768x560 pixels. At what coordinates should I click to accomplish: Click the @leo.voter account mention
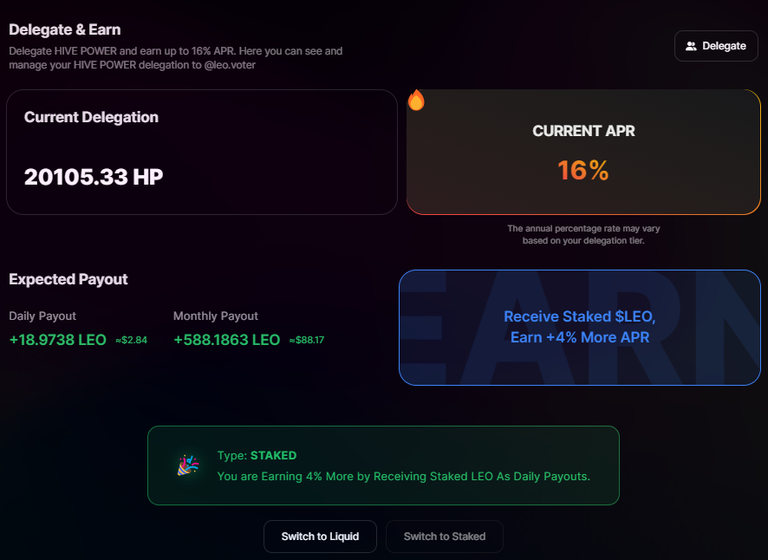point(230,65)
